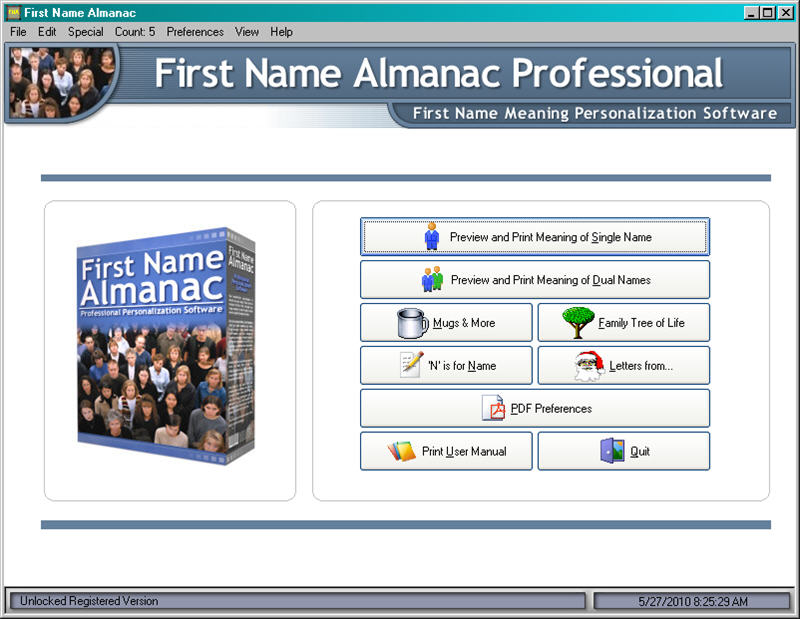Open the File menu
This screenshot has width=800, height=619.
18,32
